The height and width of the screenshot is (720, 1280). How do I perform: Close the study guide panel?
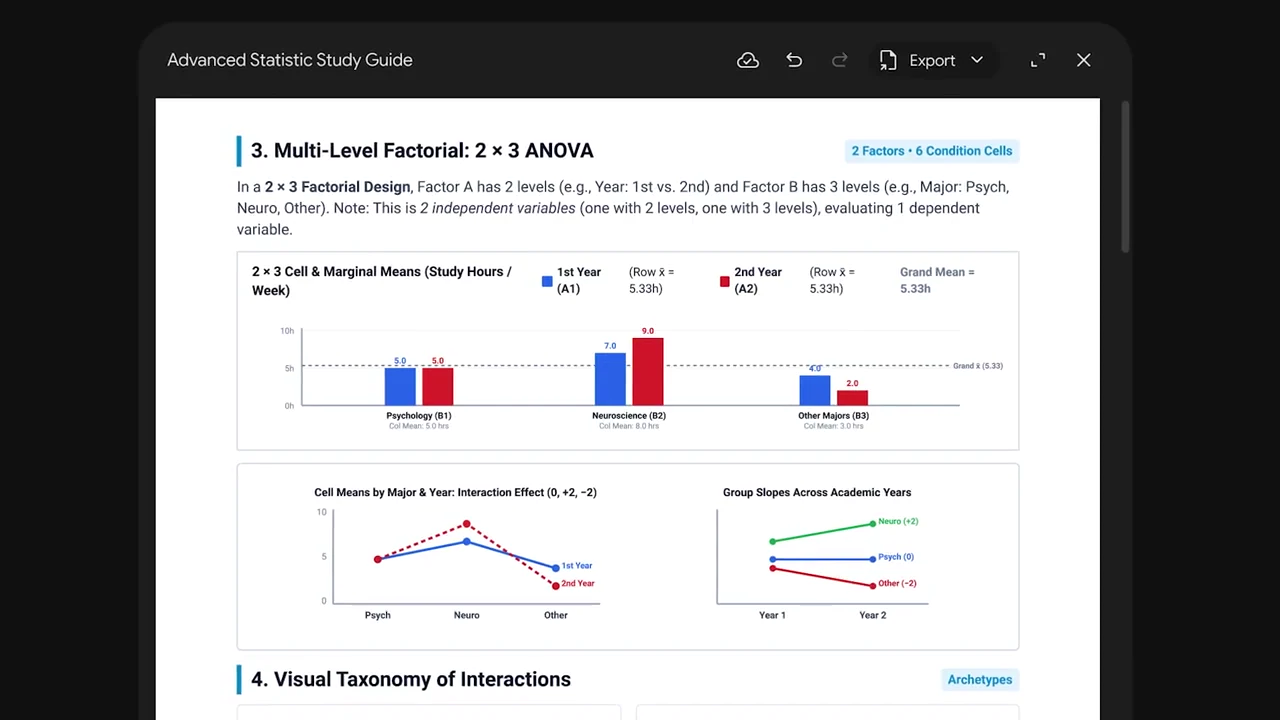point(1084,60)
